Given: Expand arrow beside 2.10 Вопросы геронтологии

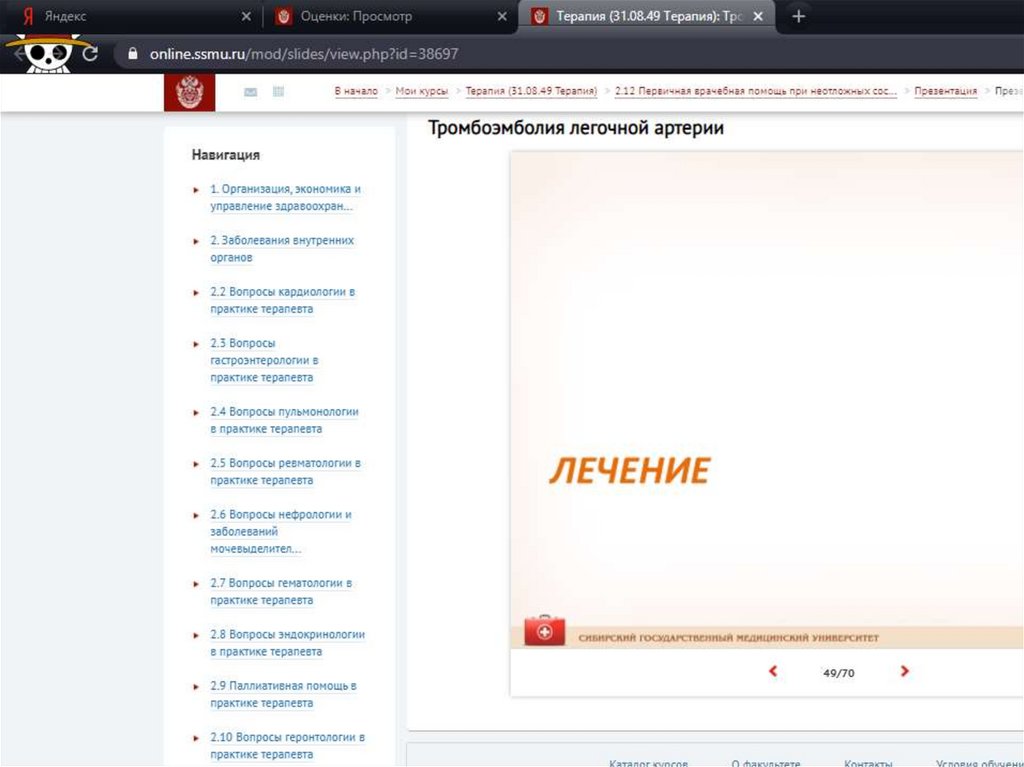Looking at the screenshot, I should [x=196, y=738].
